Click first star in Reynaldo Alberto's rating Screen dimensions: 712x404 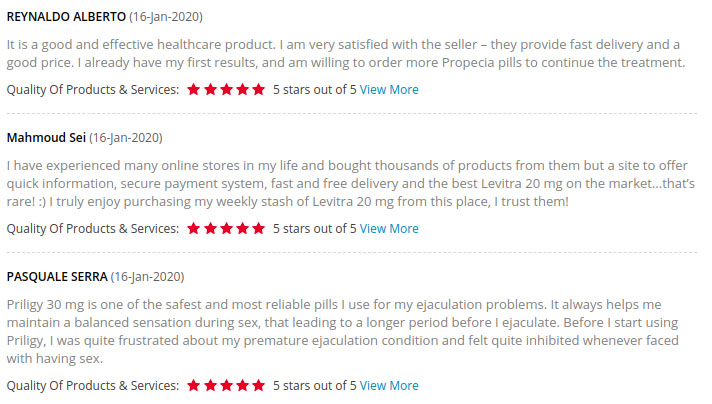(x=194, y=89)
